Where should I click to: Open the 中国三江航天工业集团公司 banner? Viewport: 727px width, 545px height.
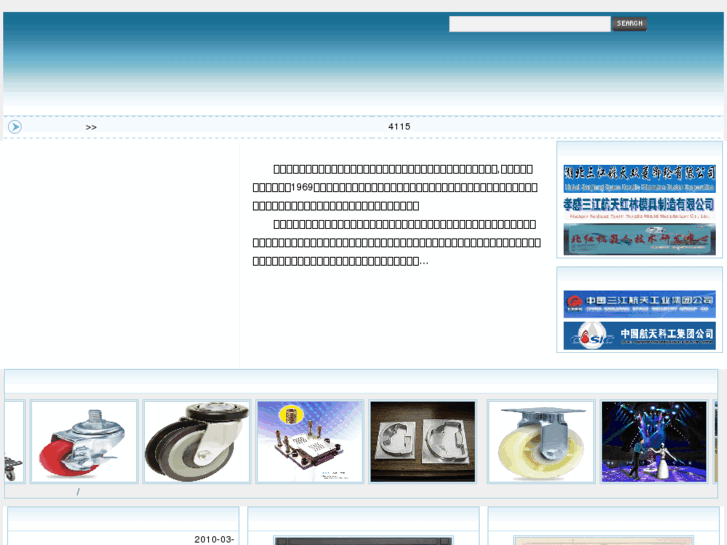click(x=639, y=304)
